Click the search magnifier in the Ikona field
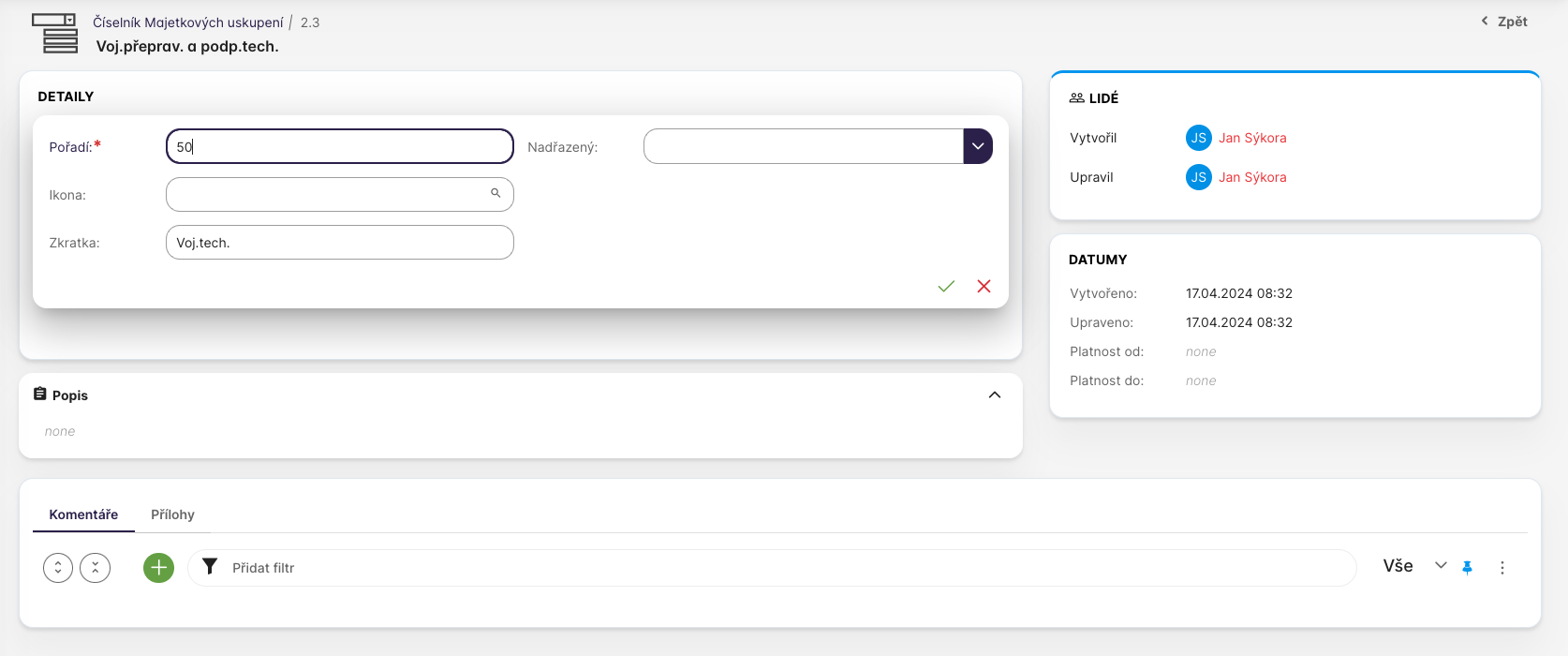This screenshot has height=656, width=1568. pos(496,194)
